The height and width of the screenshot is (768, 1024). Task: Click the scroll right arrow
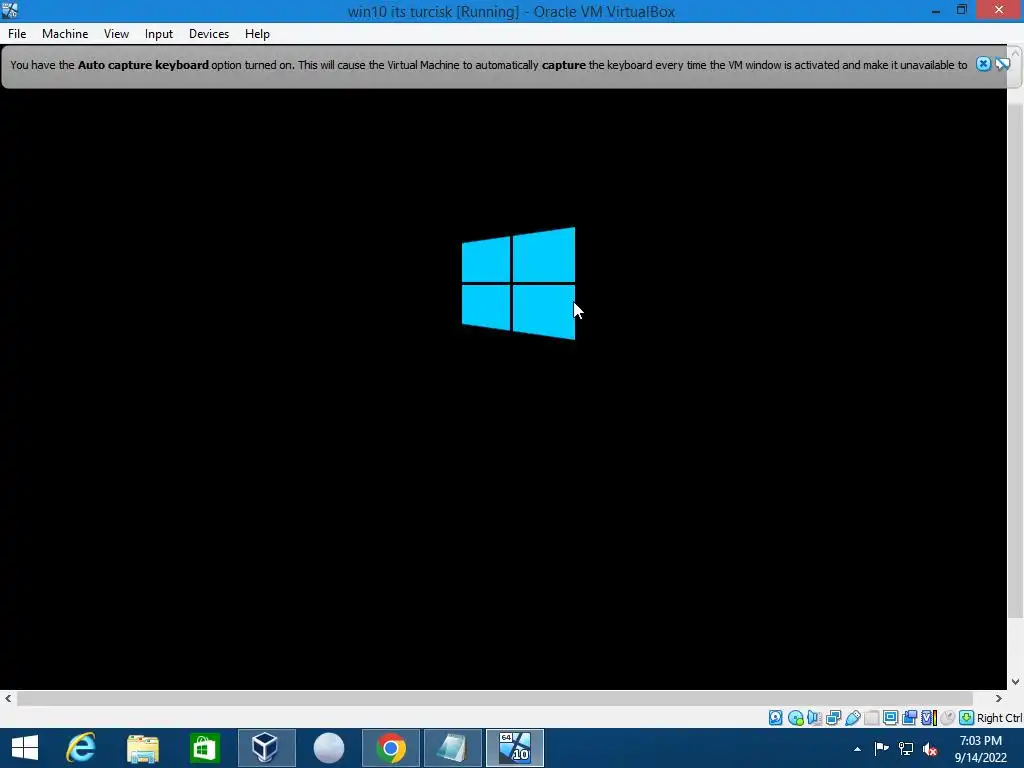coord(999,698)
